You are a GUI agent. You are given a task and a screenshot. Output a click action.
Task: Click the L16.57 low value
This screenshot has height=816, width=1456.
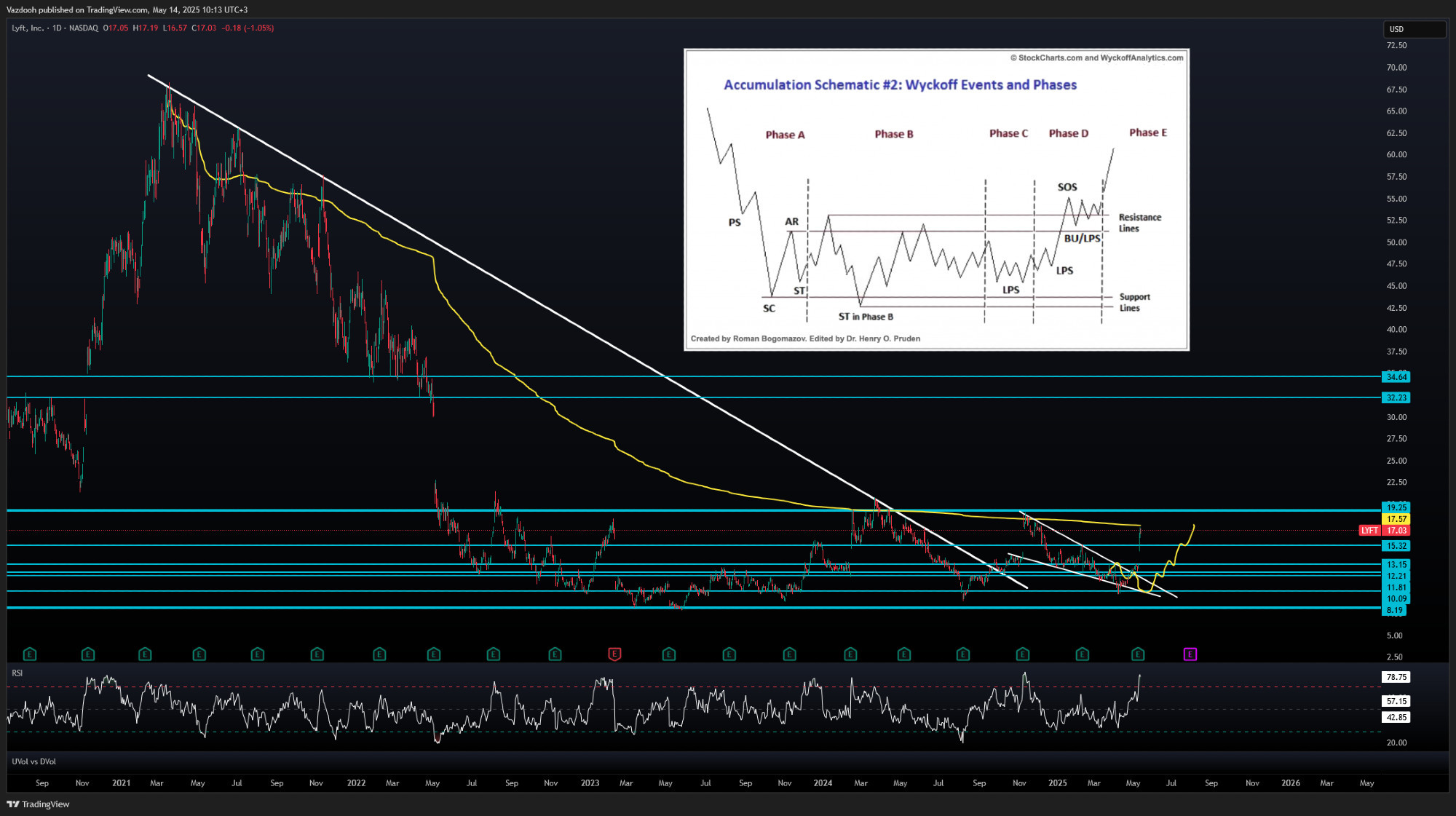175,28
